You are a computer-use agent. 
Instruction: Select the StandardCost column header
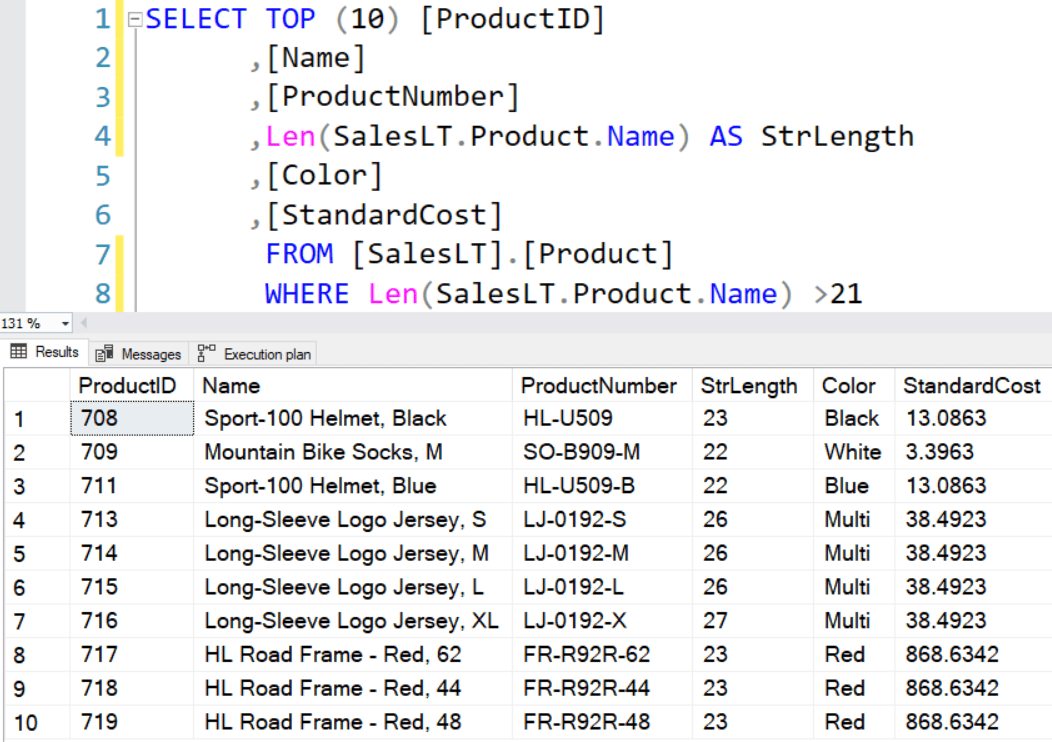pyautogui.click(x=973, y=386)
